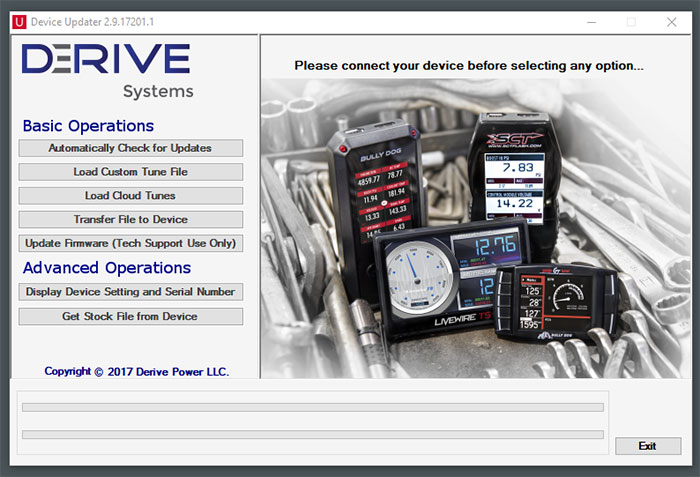This screenshot has height=477, width=700.
Task: Click the Derive Systems logo
Action: [x=106, y=70]
